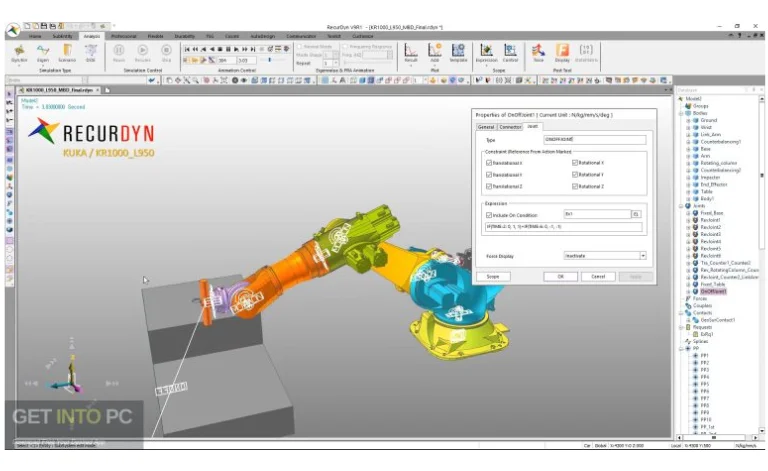Open the Scenario simulation icon
This screenshot has height=471, width=768.
point(67,51)
